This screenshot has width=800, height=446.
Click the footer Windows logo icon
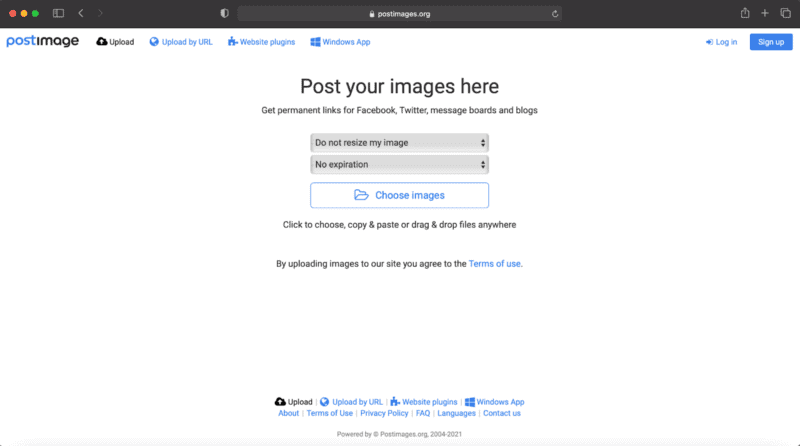pos(470,402)
